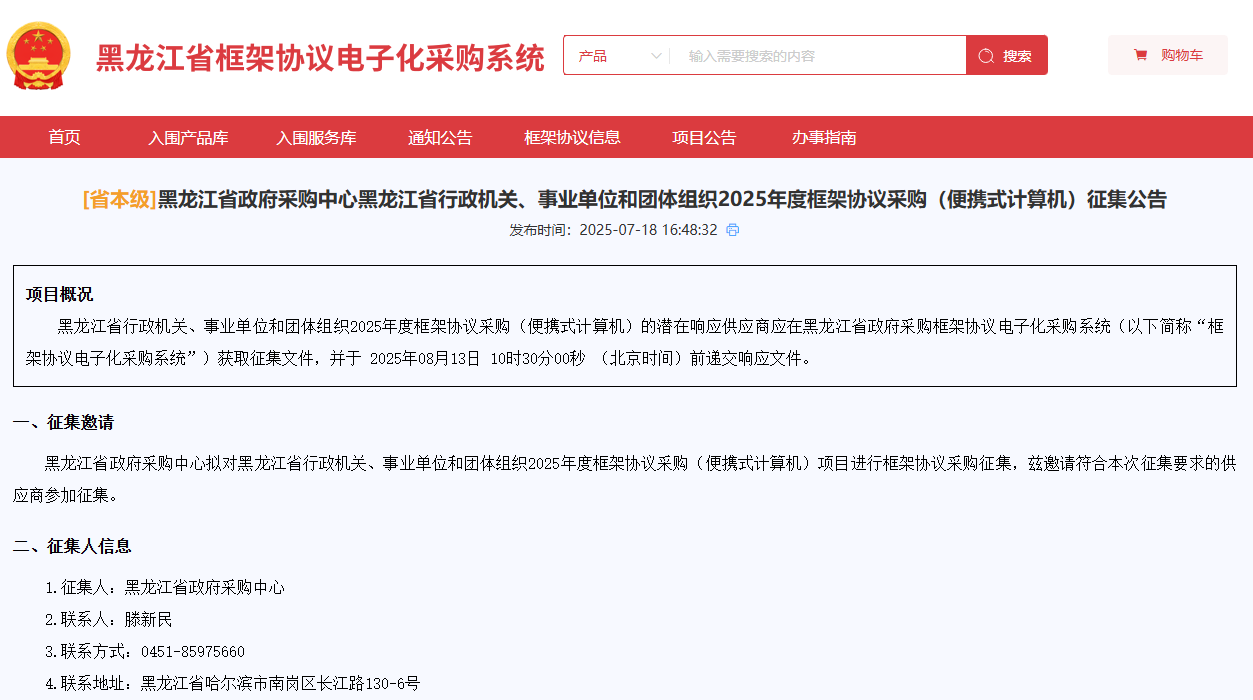Click the site title 黑龙江省框架协议电子化采购系统
This screenshot has height=700, width=1253.
tap(320, 58)
